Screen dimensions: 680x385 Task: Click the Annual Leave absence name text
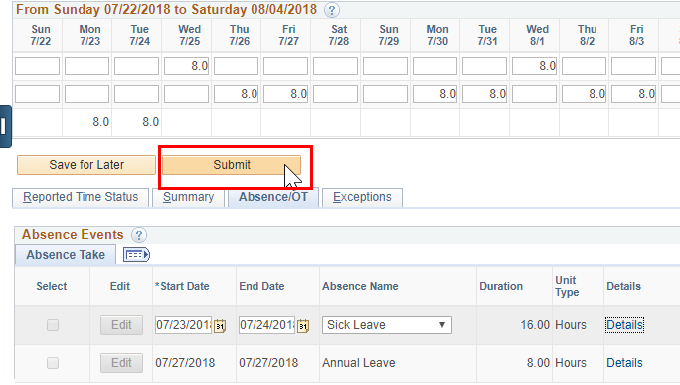point(359,362)
